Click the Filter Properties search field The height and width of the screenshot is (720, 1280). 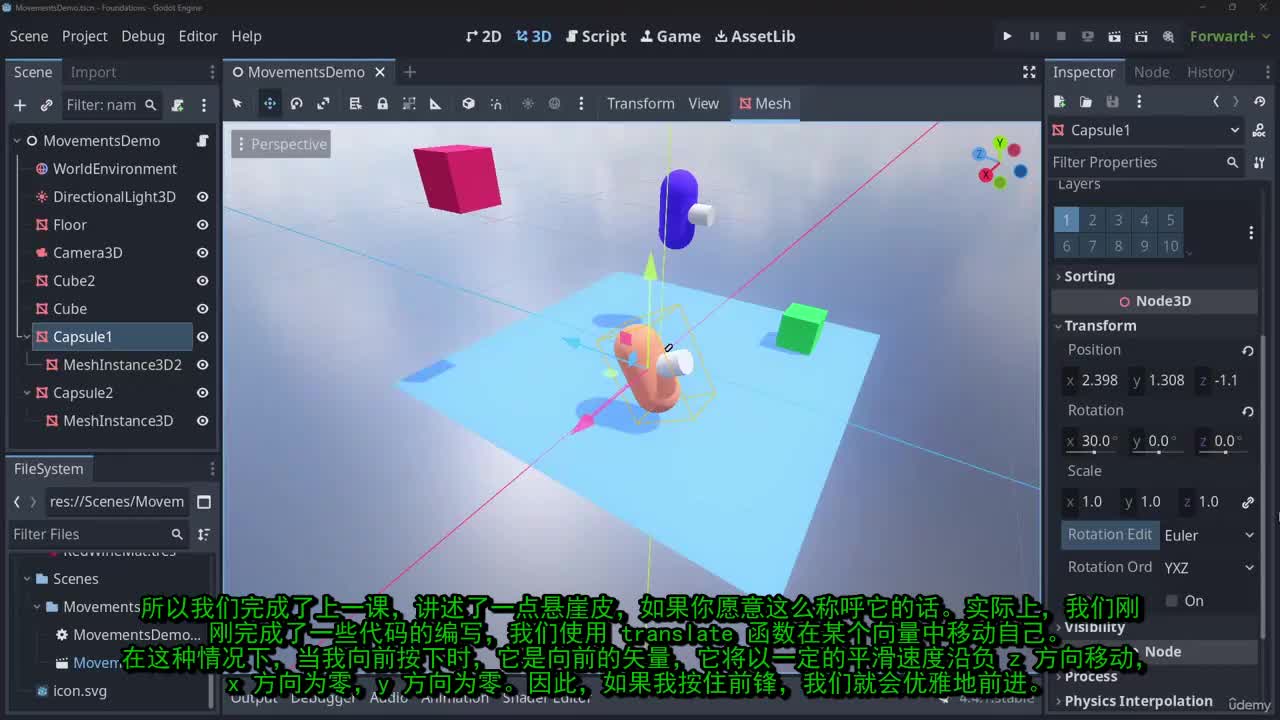coord(1146,162)
